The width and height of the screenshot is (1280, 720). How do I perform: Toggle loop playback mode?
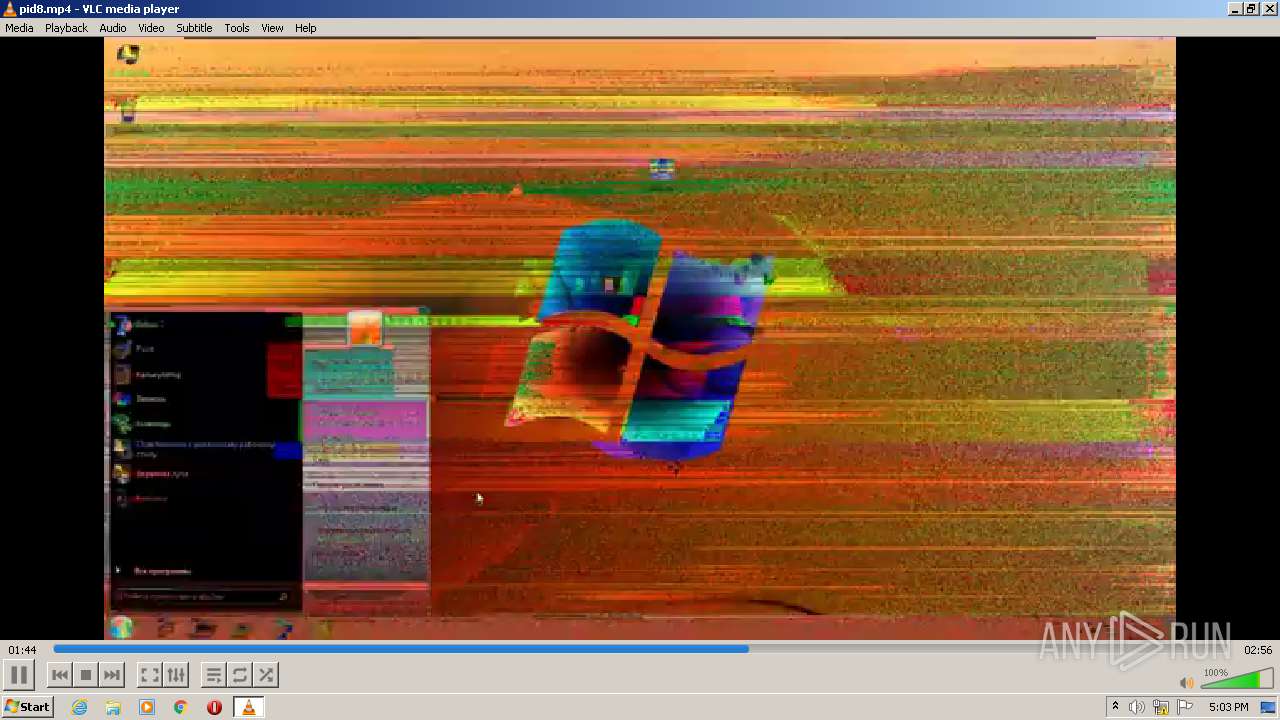tap(240, 675)
